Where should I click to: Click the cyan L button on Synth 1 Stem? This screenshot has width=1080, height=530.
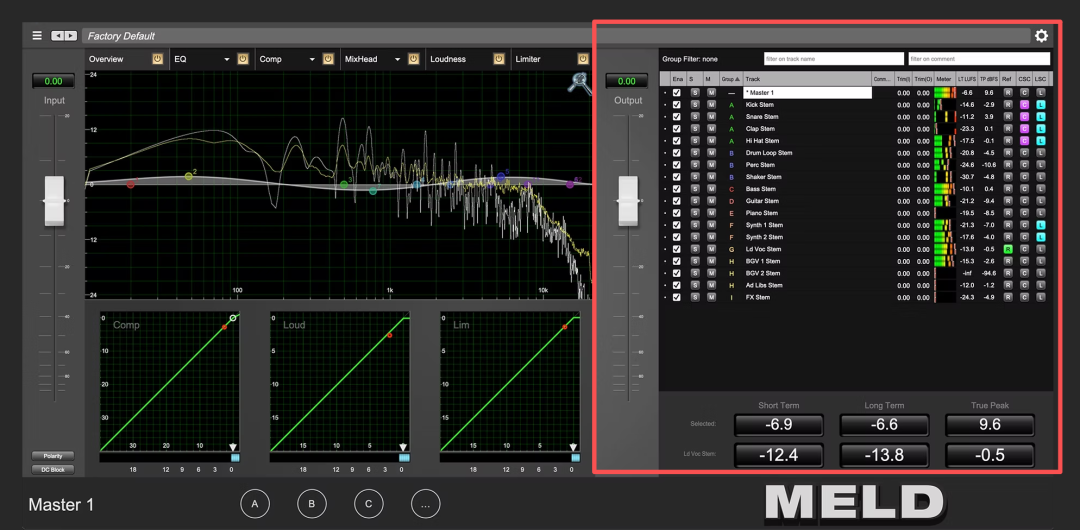click(x=1041, y=225)
